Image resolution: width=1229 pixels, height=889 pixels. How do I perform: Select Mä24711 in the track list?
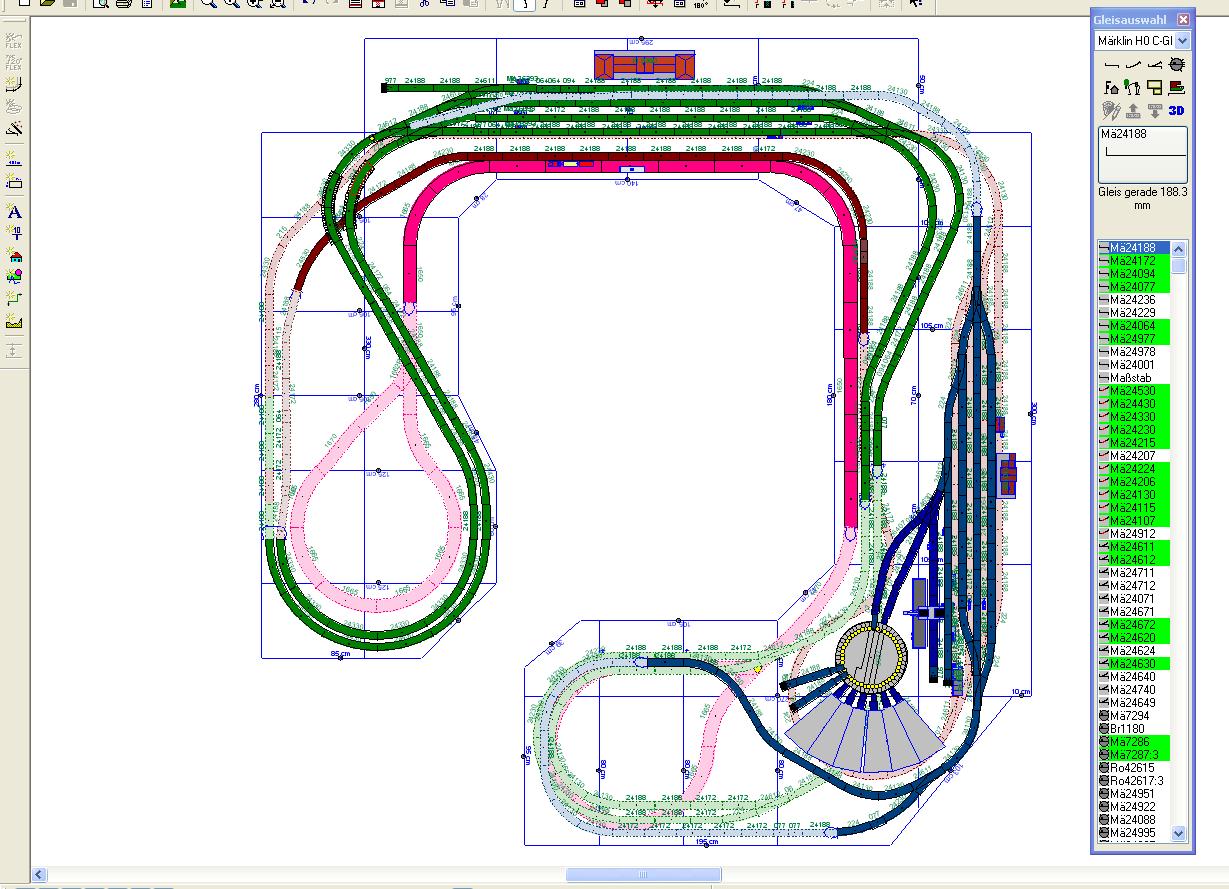1134,573
